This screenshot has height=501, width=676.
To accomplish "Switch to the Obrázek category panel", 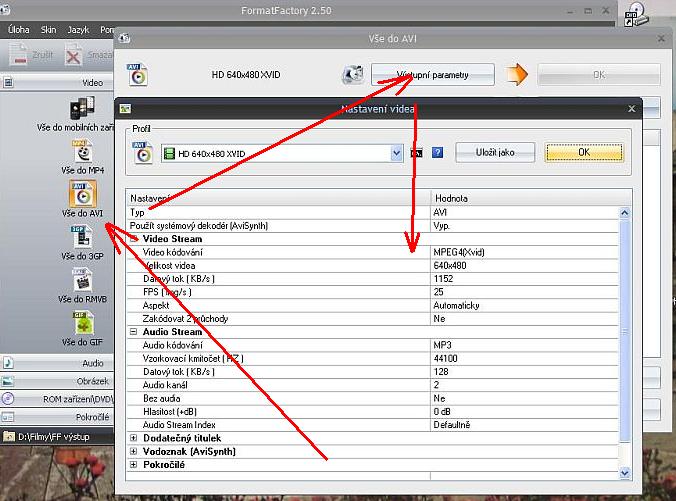I will (x=57, y=381).
